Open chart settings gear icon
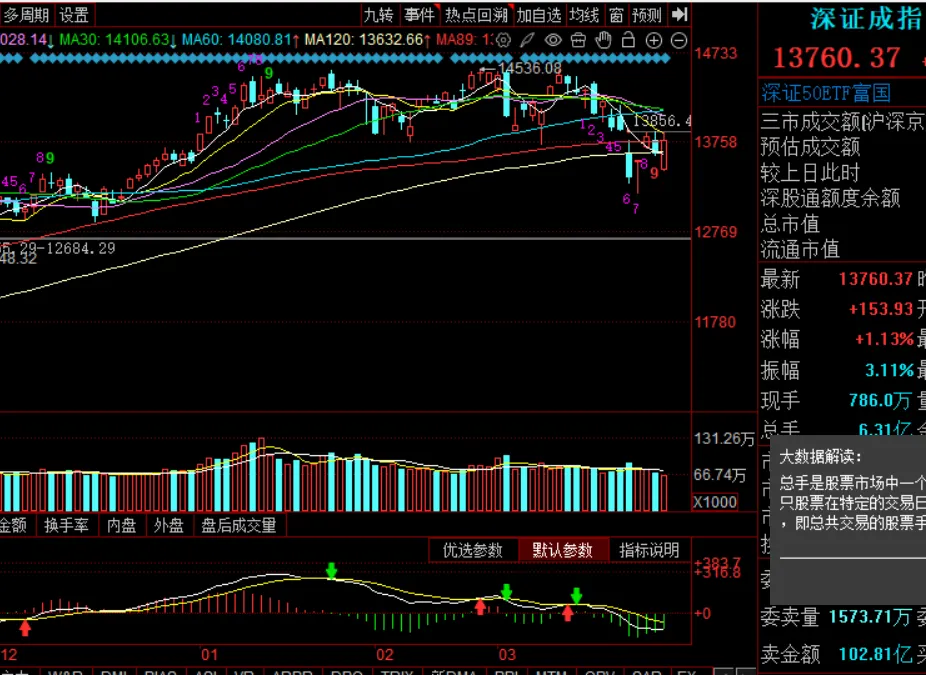 [x=503, y=40]
